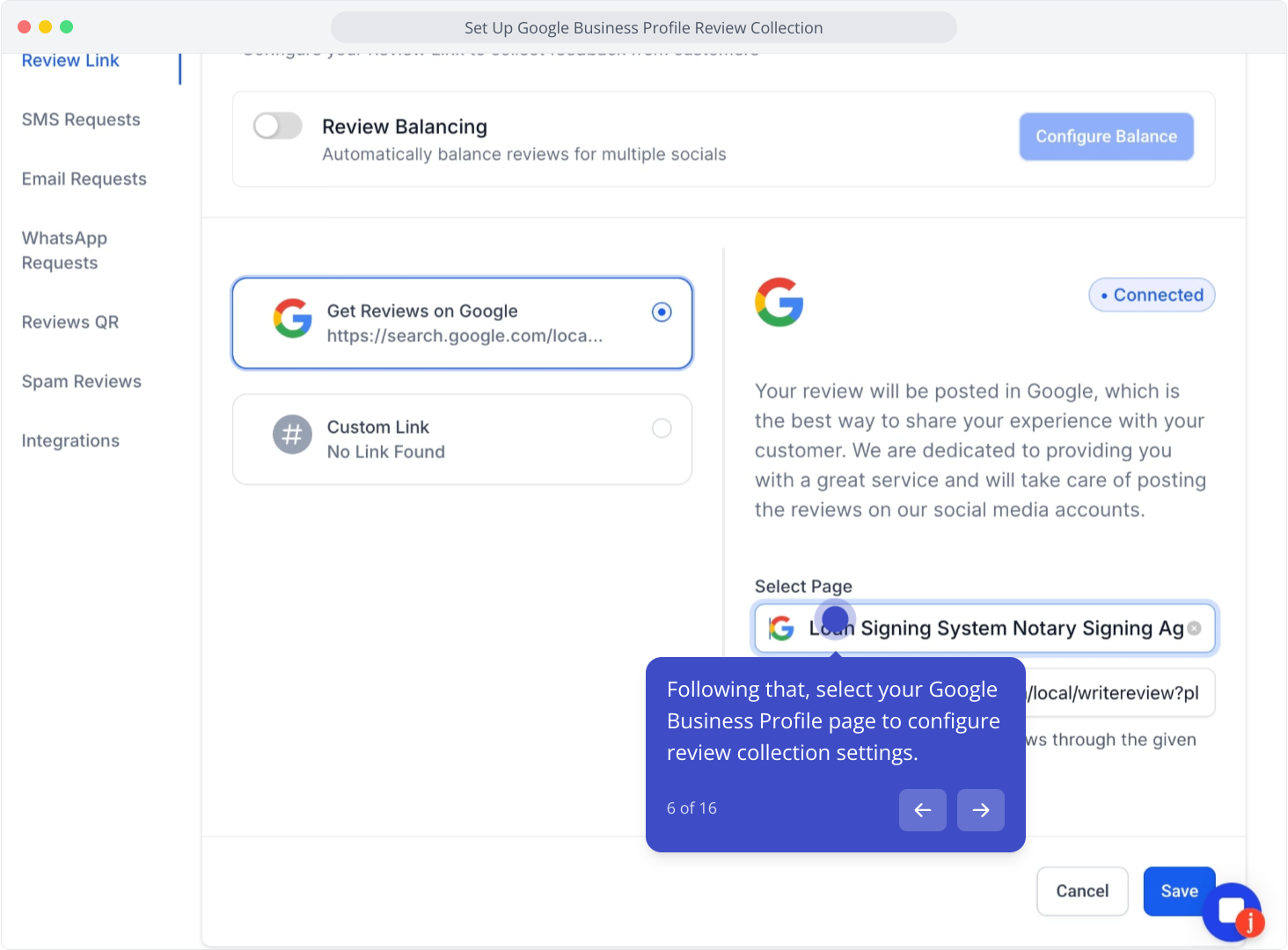The width and height of the screenshot is (1288, 950).
Task: Close the window with red button
Action: pyautogui.click(x=24, y=27)
